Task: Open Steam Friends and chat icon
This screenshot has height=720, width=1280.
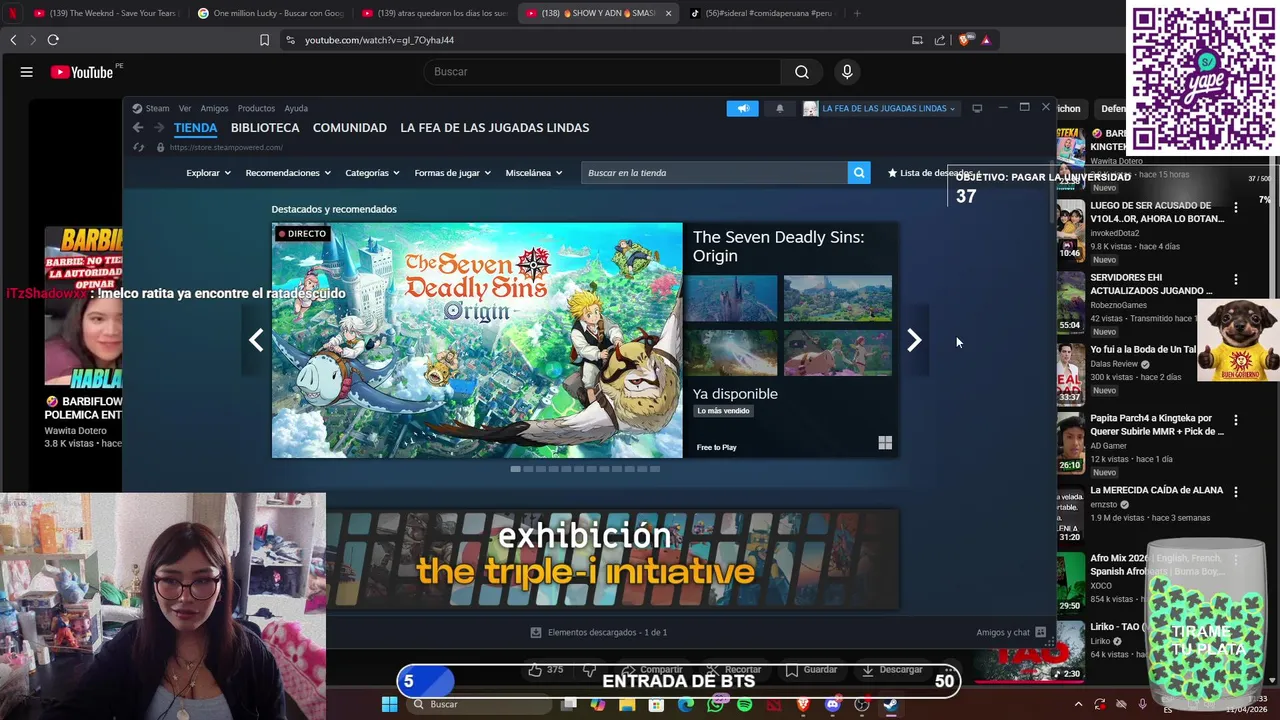Action: 1040,632
